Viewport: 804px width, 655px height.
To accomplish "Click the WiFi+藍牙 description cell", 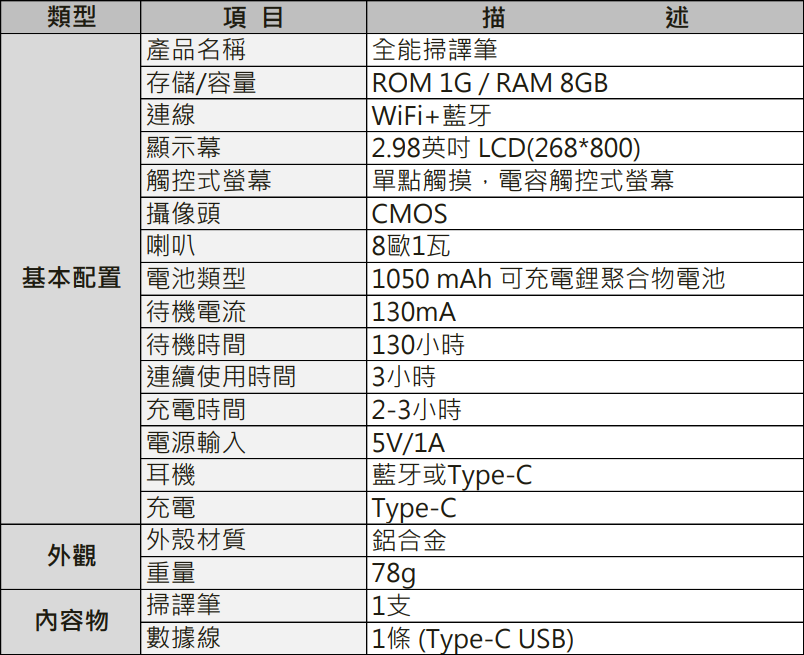I will (x=585, y=115).
